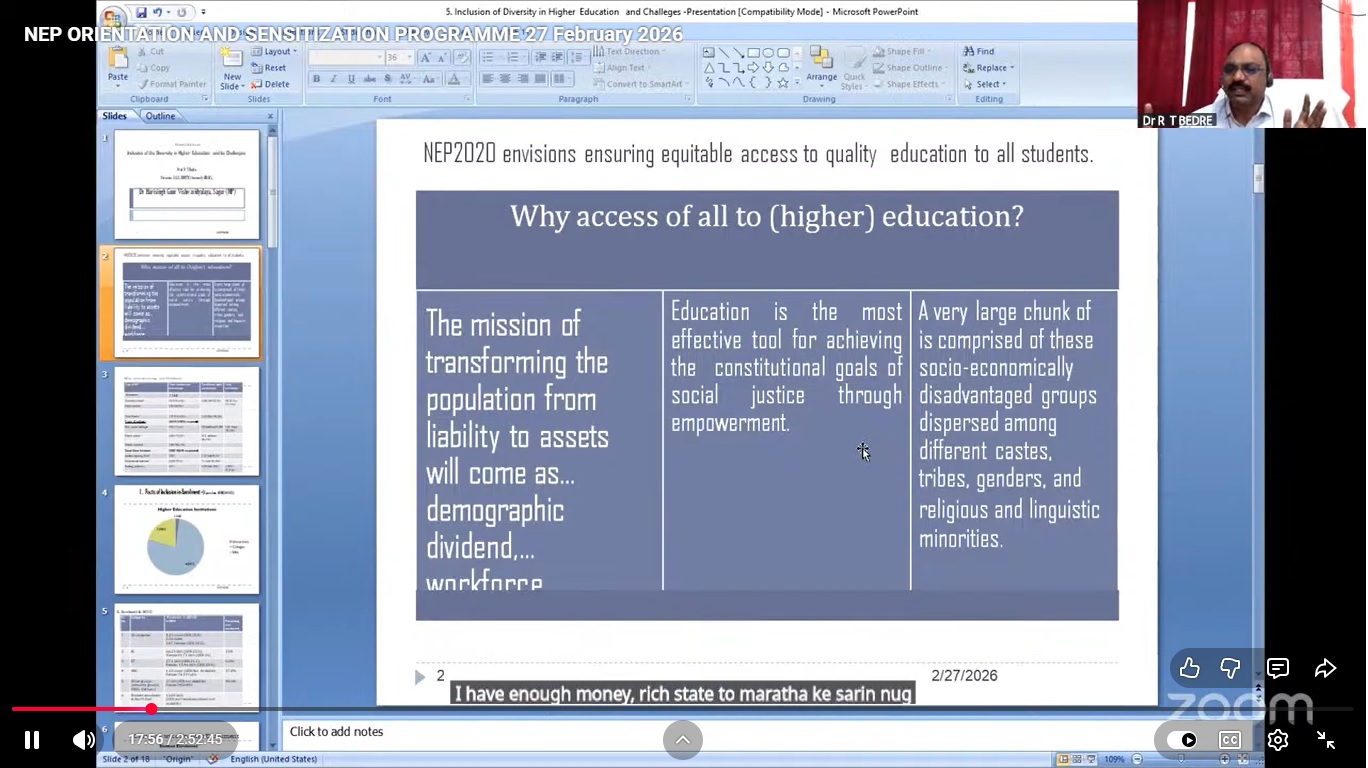Click the thumbs down dislike icon
Viewport: 1368px width, 768px height.
(1230, 668)
